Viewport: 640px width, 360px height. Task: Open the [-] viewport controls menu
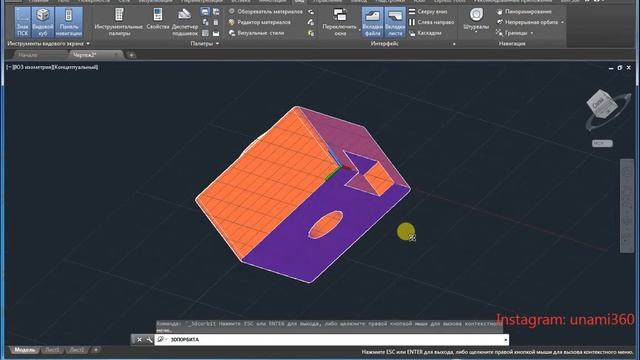coord(9,67)
